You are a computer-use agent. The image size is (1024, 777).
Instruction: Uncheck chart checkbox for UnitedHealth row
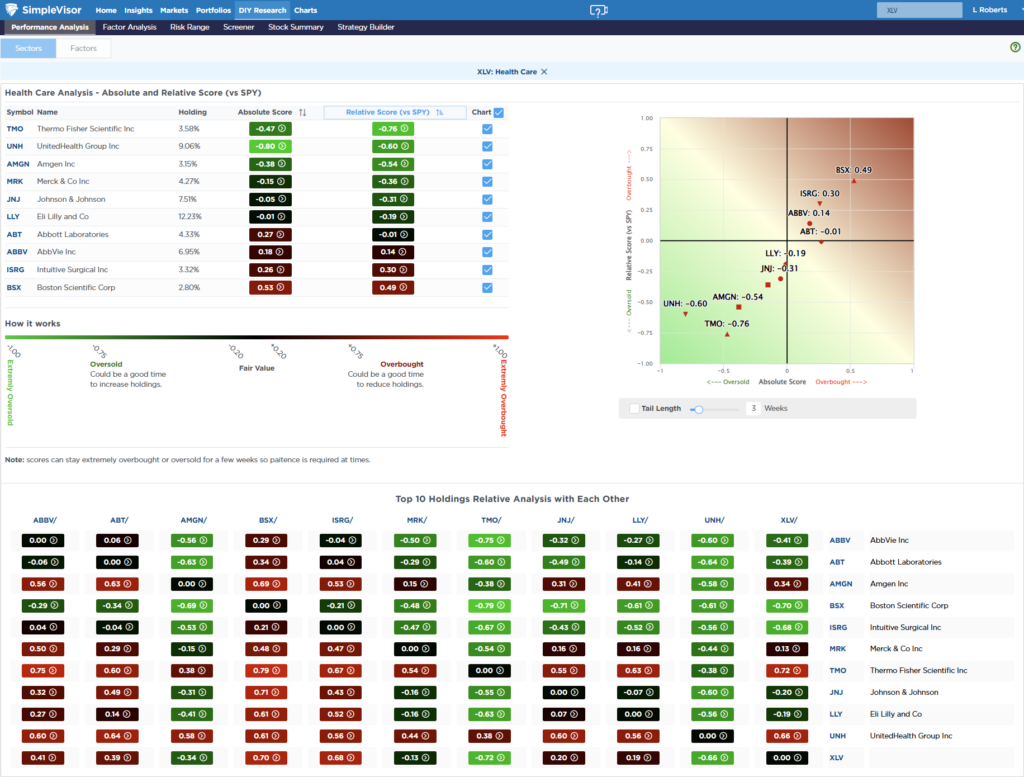click(x=487, y=146)
